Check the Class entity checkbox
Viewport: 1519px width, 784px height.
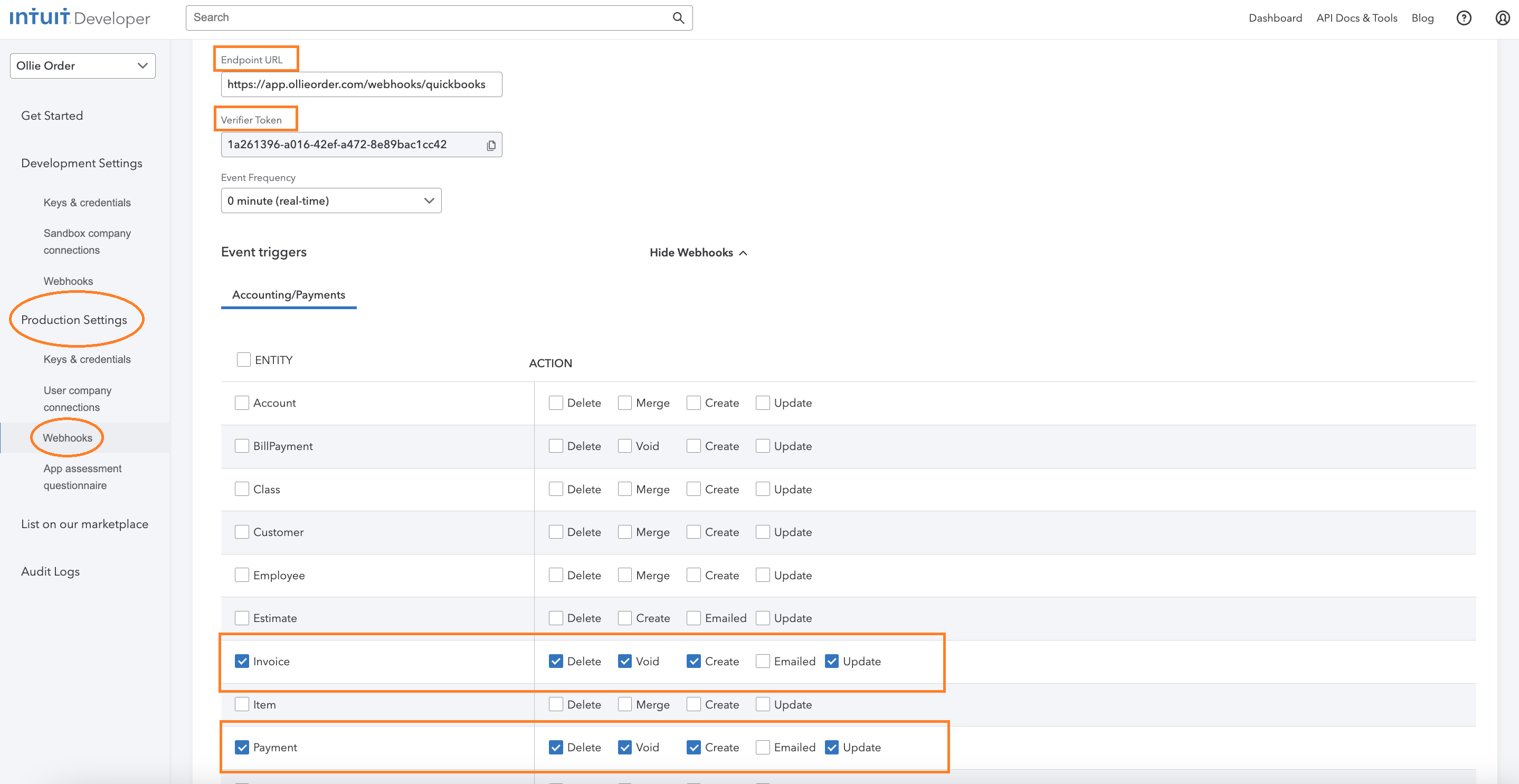coord(242,489)
